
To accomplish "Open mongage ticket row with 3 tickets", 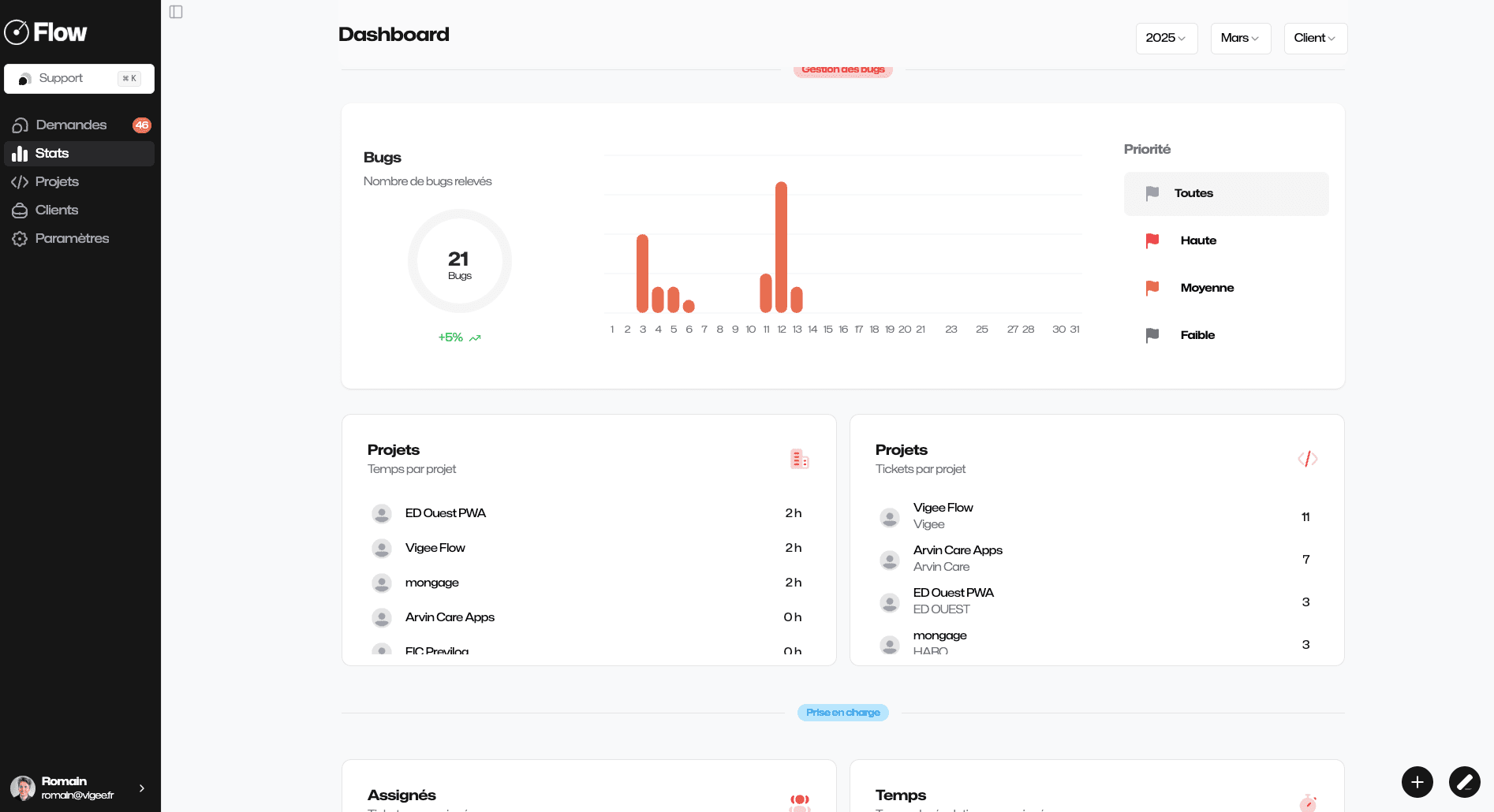I will [1096, 644].
